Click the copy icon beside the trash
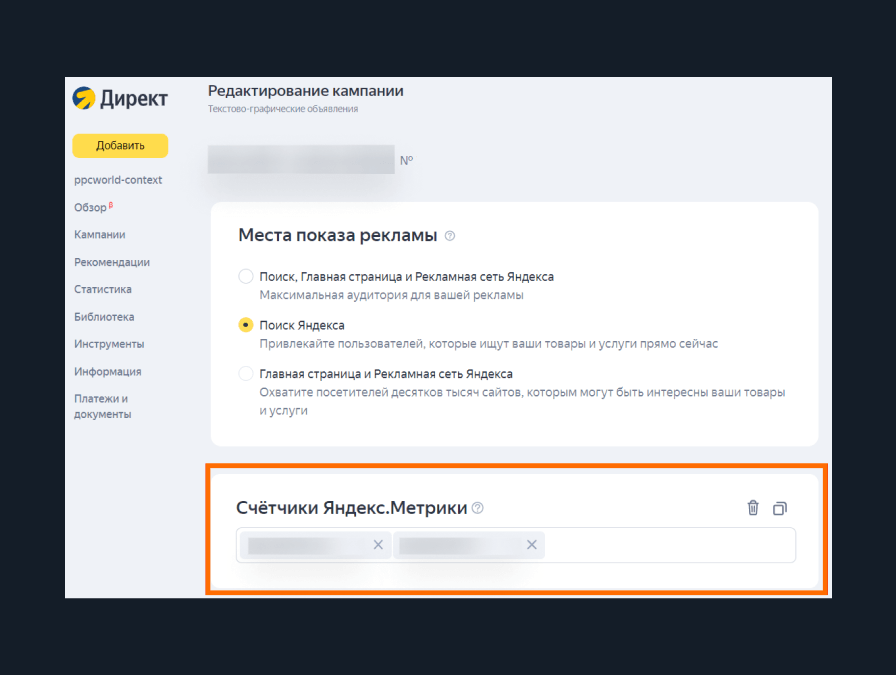896x675 pixels. pos(780,508)
